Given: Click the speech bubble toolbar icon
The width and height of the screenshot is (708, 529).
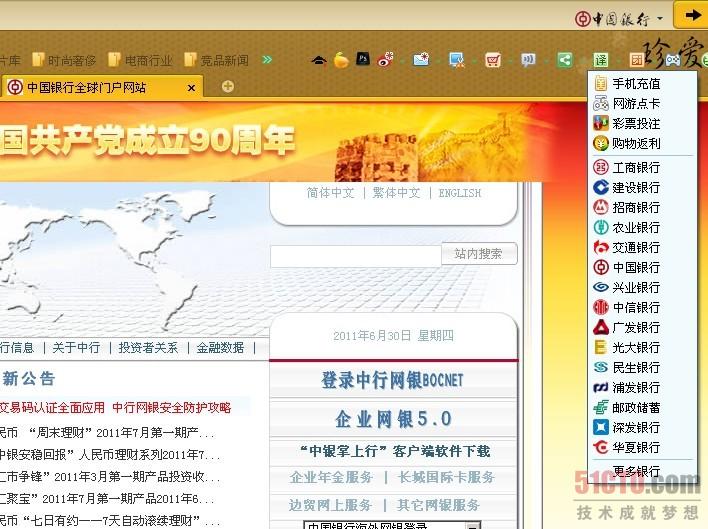Looking at the screenshot, I should pos(528,60).
